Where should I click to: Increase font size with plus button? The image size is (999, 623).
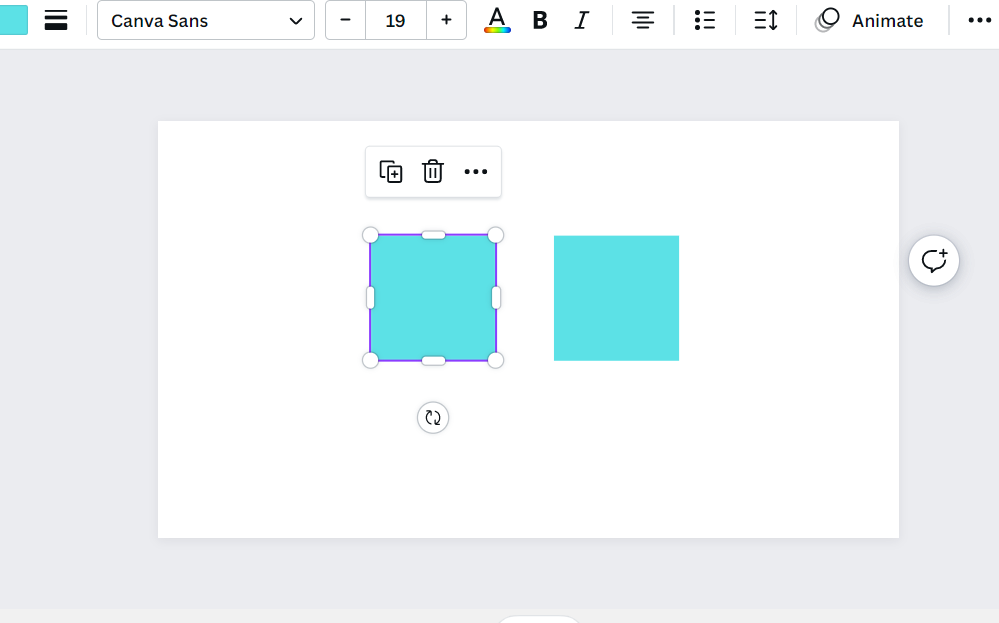(x=446, y=21)
